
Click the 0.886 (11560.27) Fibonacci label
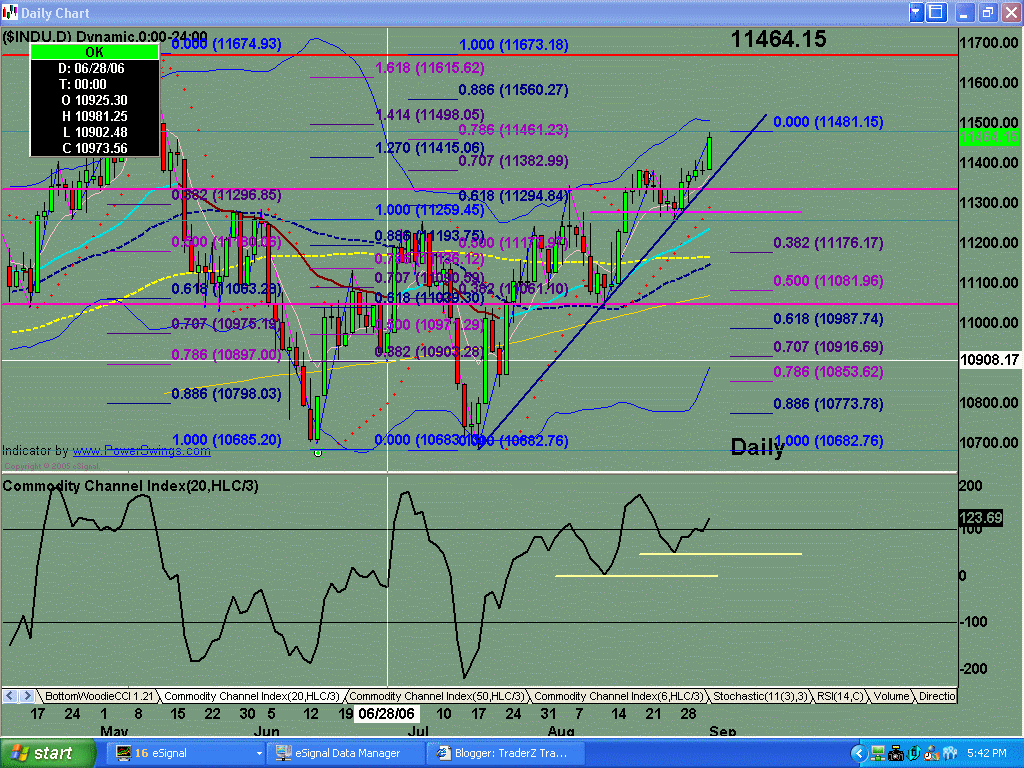513,90
